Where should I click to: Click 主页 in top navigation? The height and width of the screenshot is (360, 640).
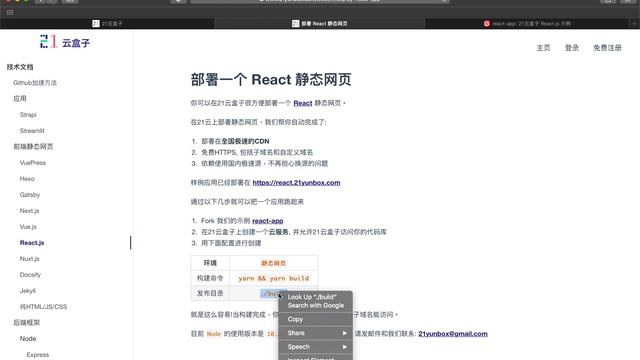[x=543, y=48]
